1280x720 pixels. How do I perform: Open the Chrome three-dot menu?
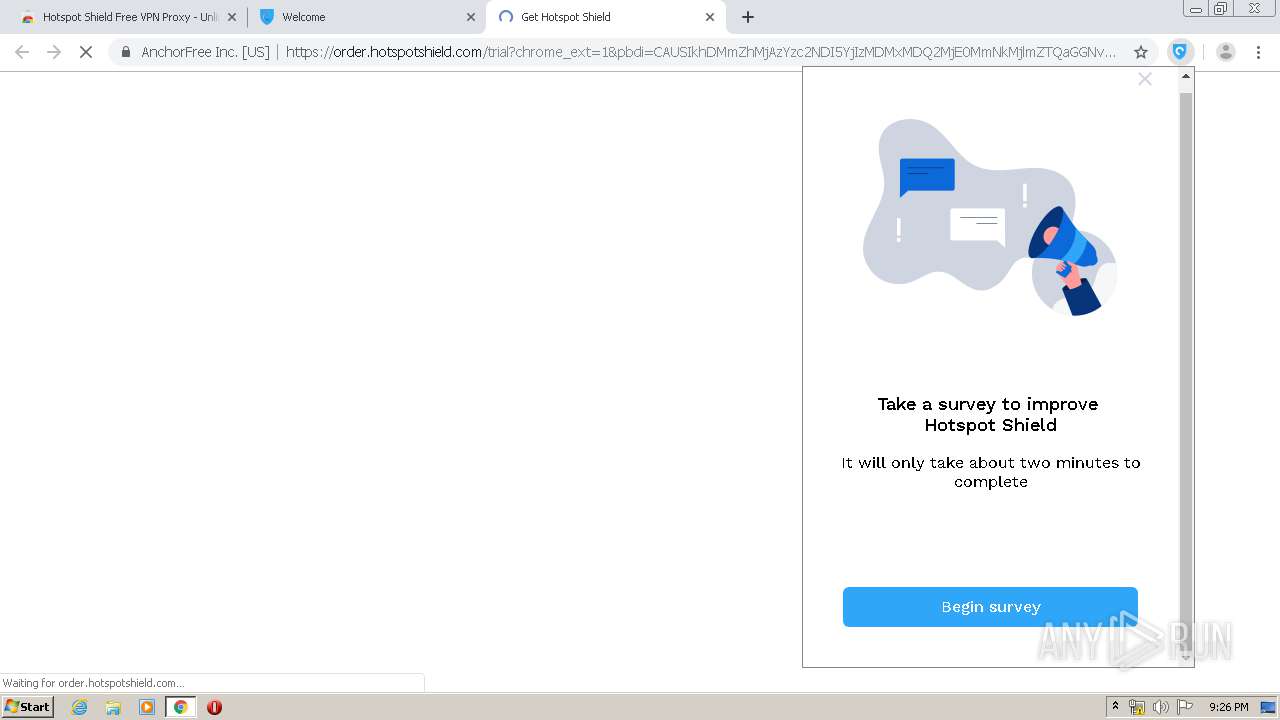[1258, 52]
